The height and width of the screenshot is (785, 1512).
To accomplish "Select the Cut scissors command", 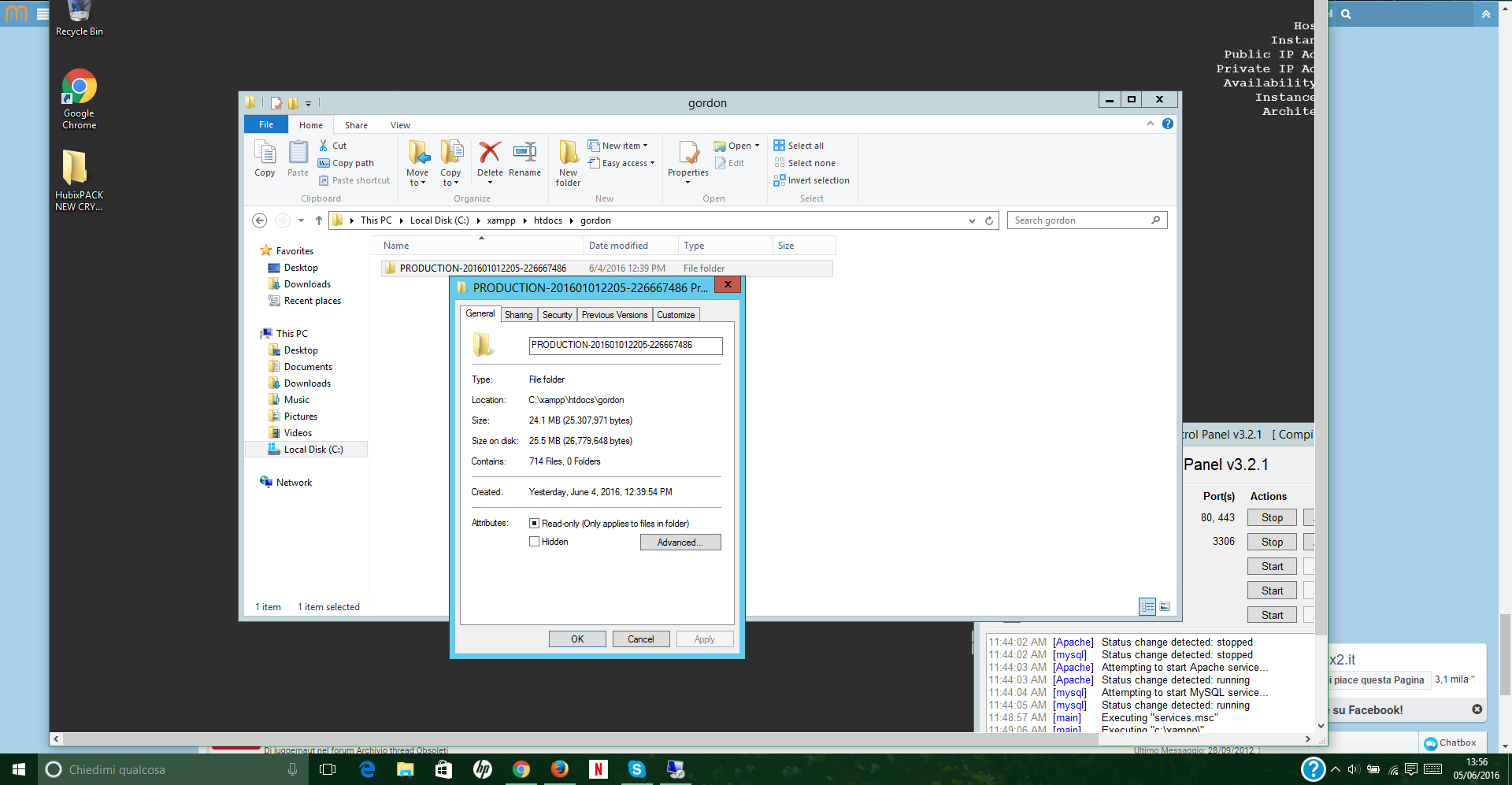I will [332, 146].
